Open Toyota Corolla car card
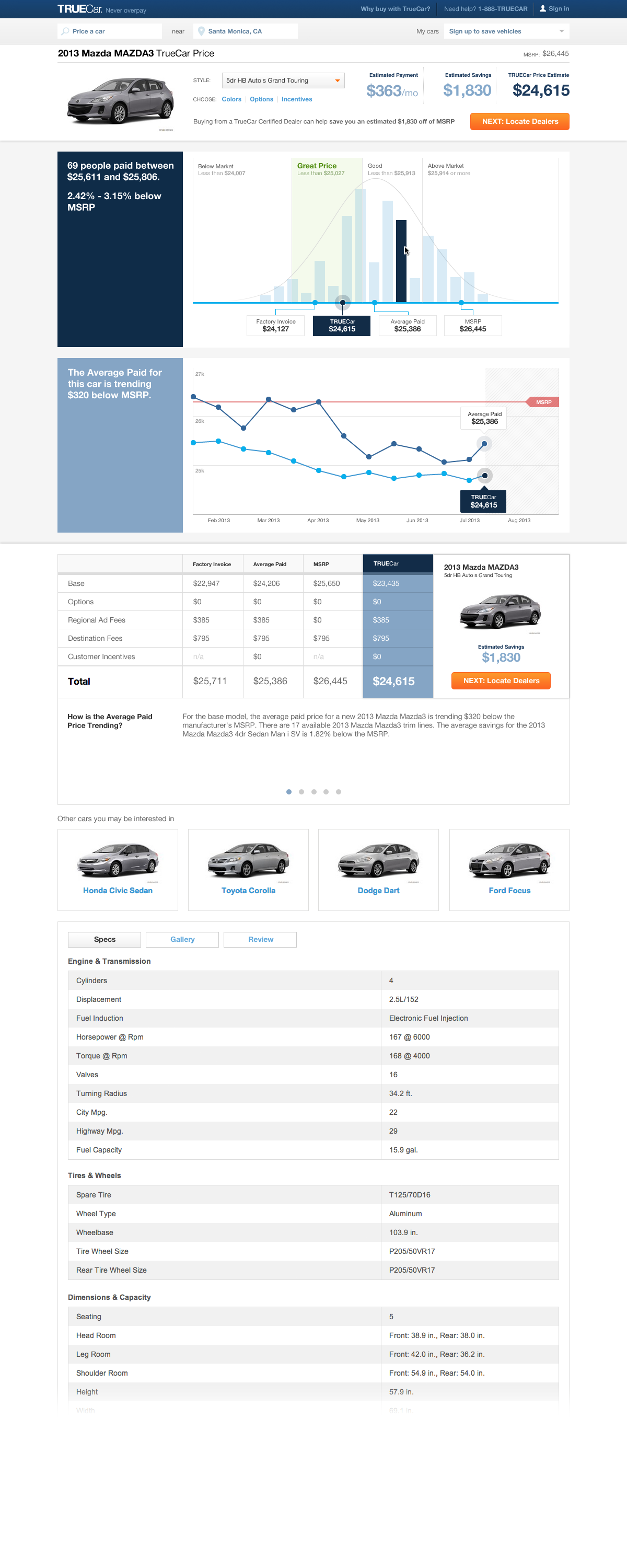627x1568 pixels. pyautogui.click(x=248, y=869)
